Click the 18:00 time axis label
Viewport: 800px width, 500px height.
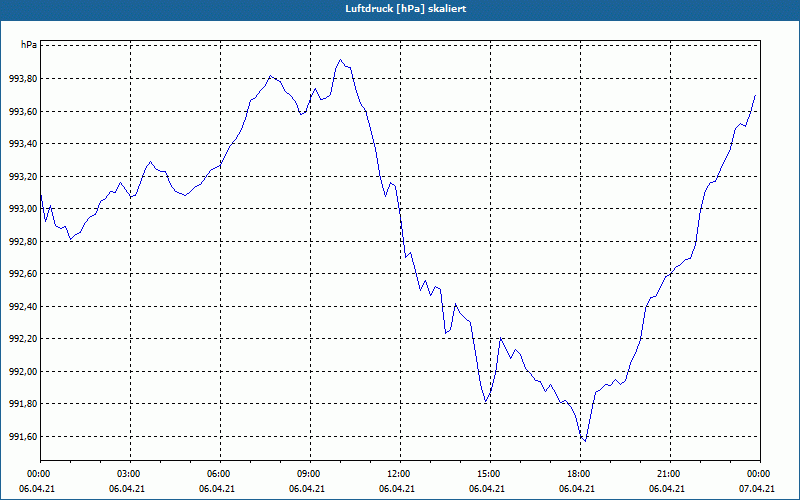580,474
